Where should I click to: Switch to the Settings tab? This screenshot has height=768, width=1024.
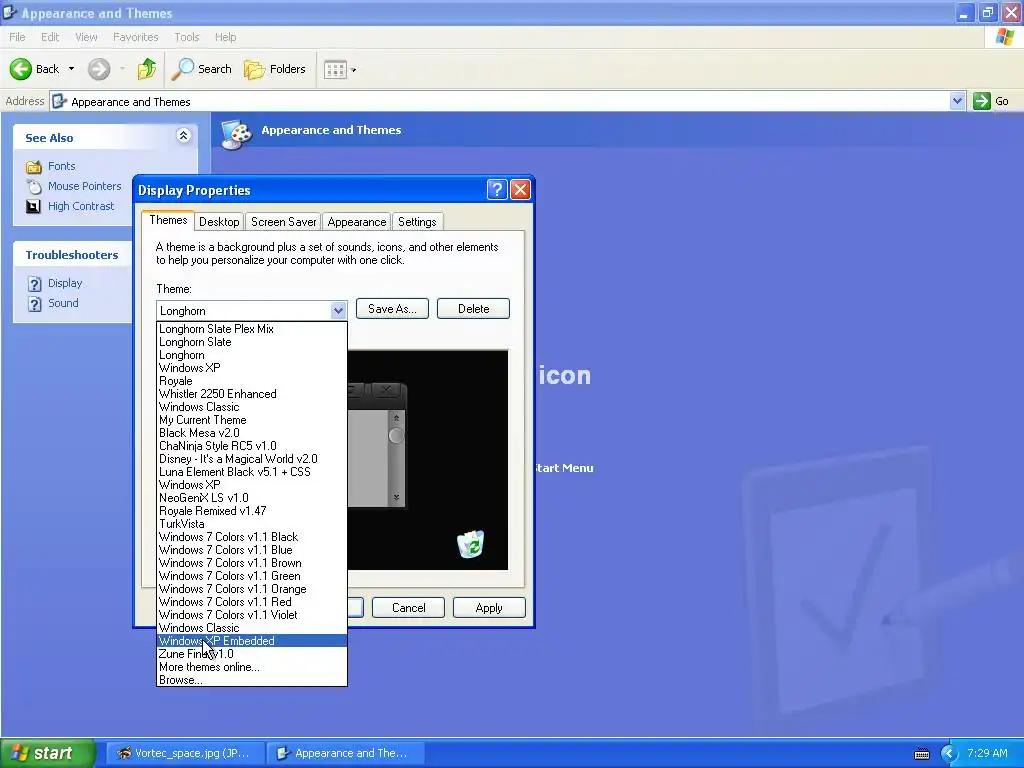pos(417,222)
